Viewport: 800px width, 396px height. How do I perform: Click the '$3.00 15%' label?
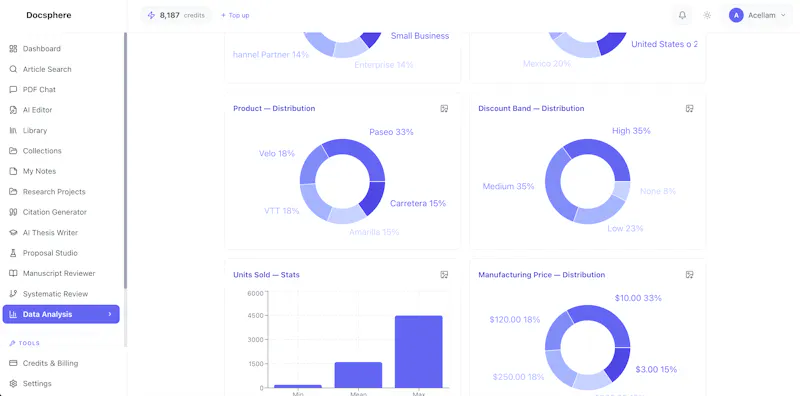656,369
